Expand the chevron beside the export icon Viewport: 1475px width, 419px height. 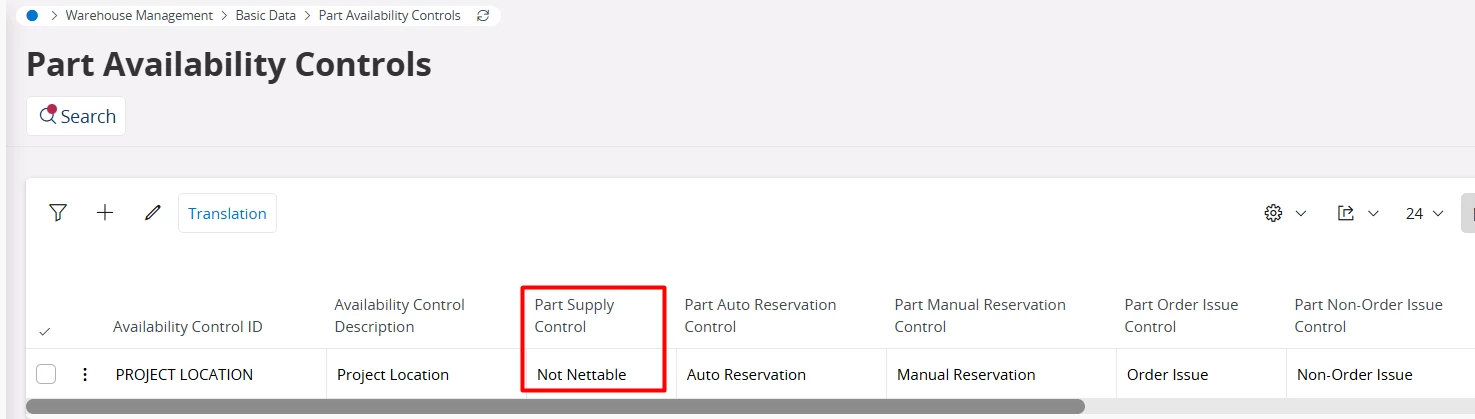click(1373, 213)
